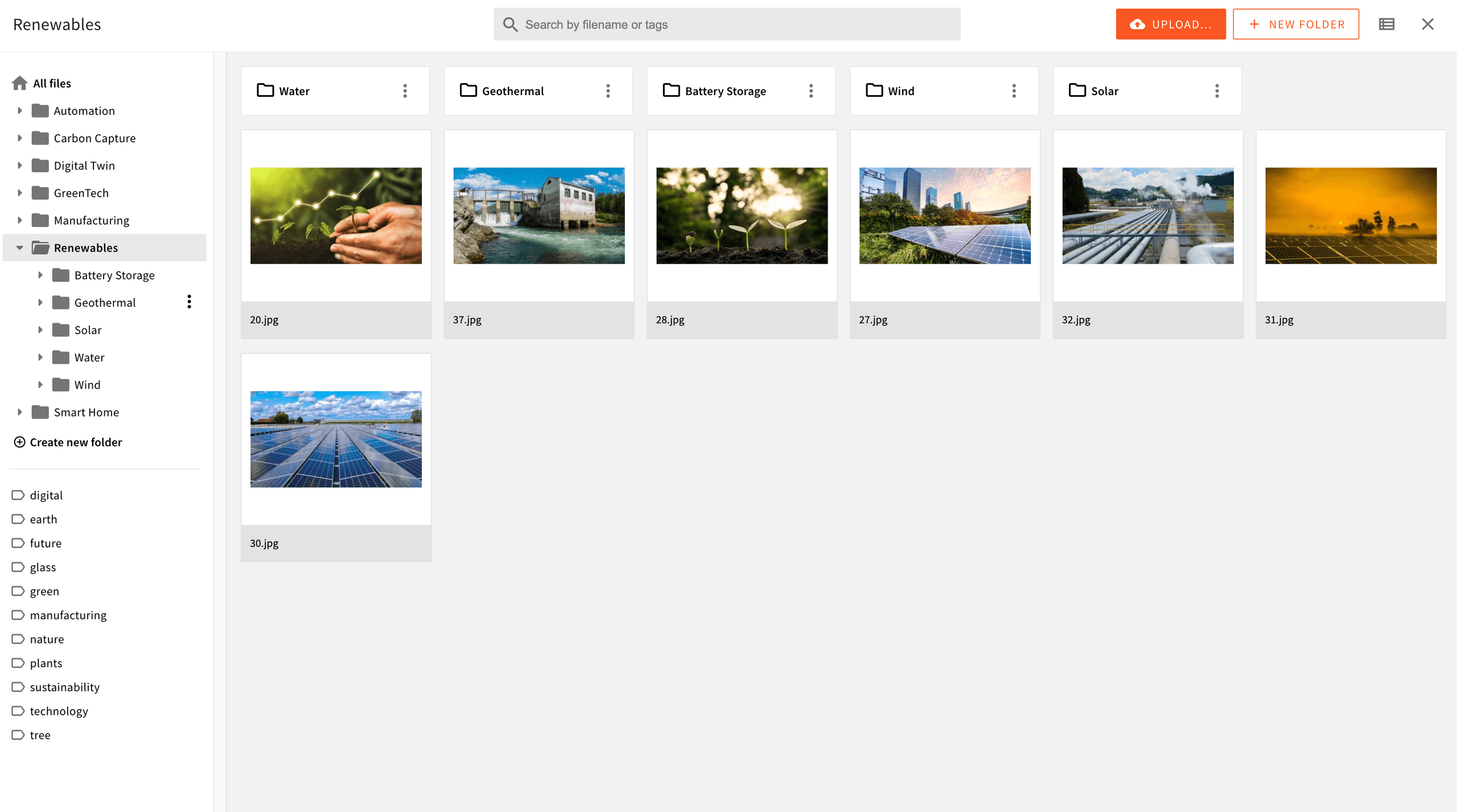This screenshot has height=812, width=1457.
Task: Select the 37.jpg hydro dam thumbnail
Action: coord(538,216)
